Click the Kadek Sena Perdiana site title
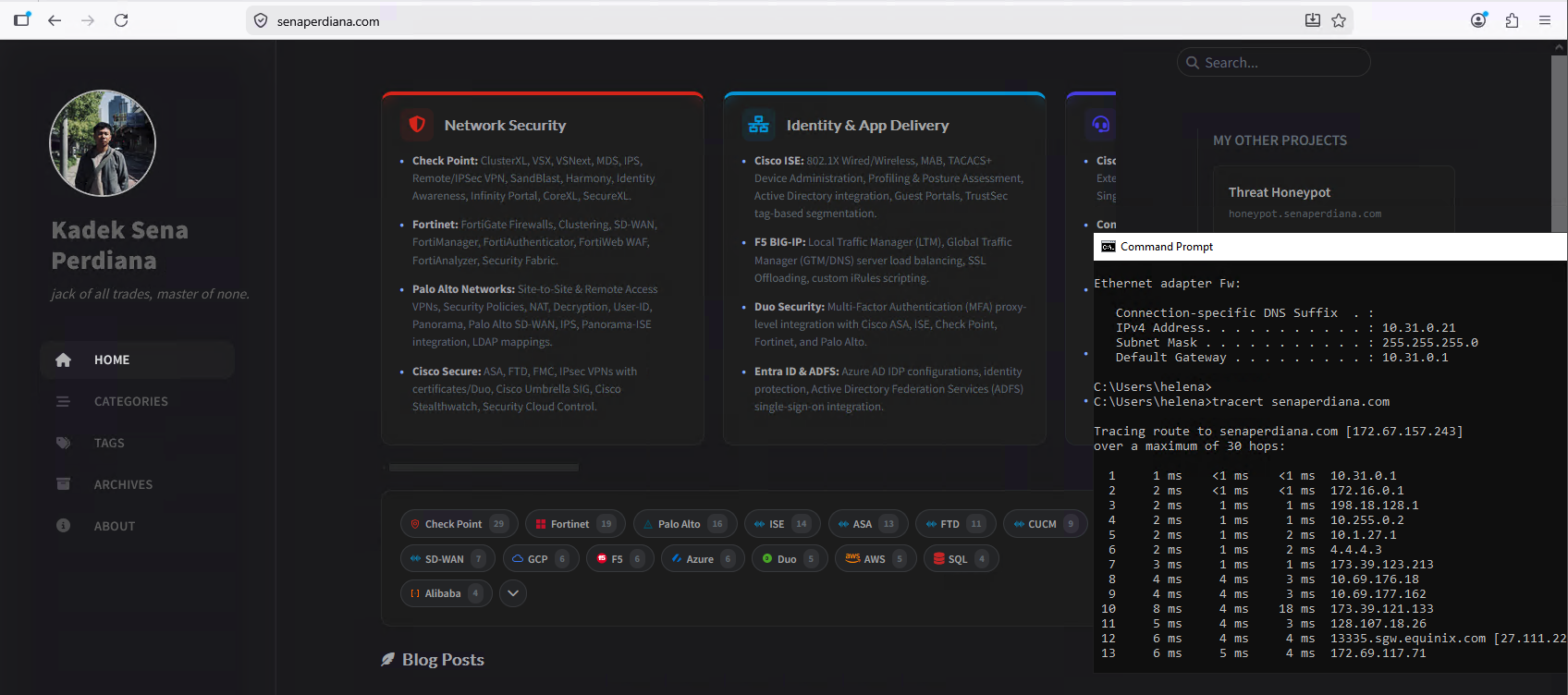 click(x=119, y=245)
